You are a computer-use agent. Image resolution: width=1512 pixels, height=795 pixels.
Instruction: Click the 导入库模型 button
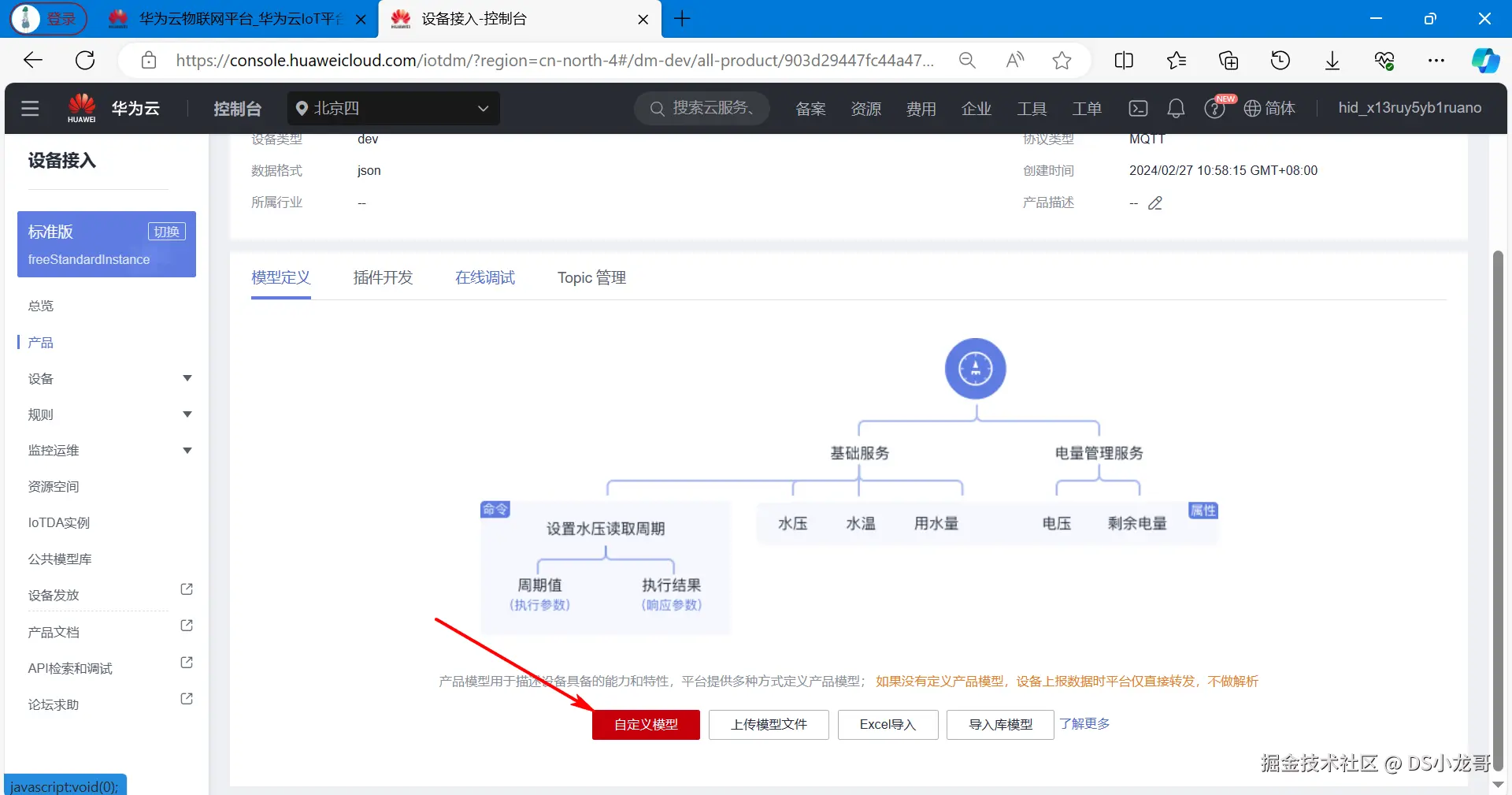click(1000, 725)
